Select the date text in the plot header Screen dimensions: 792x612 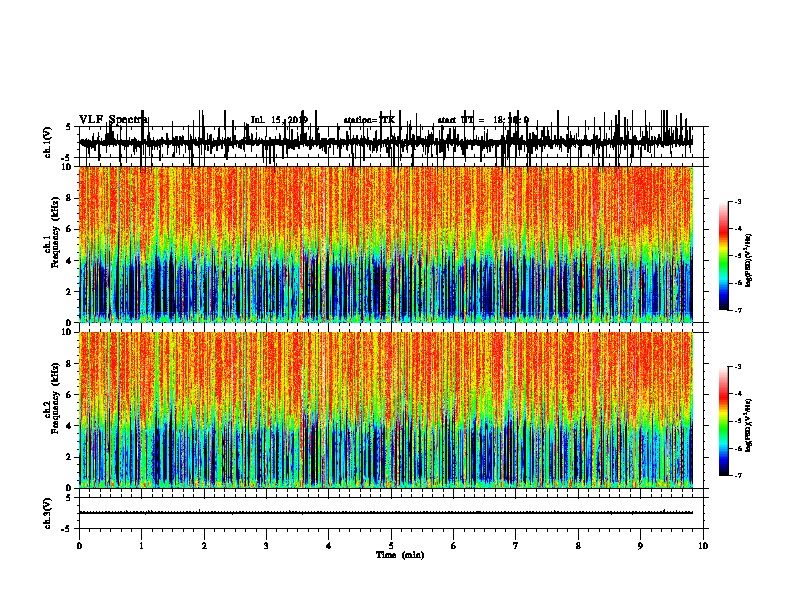(x=279, y=120)
